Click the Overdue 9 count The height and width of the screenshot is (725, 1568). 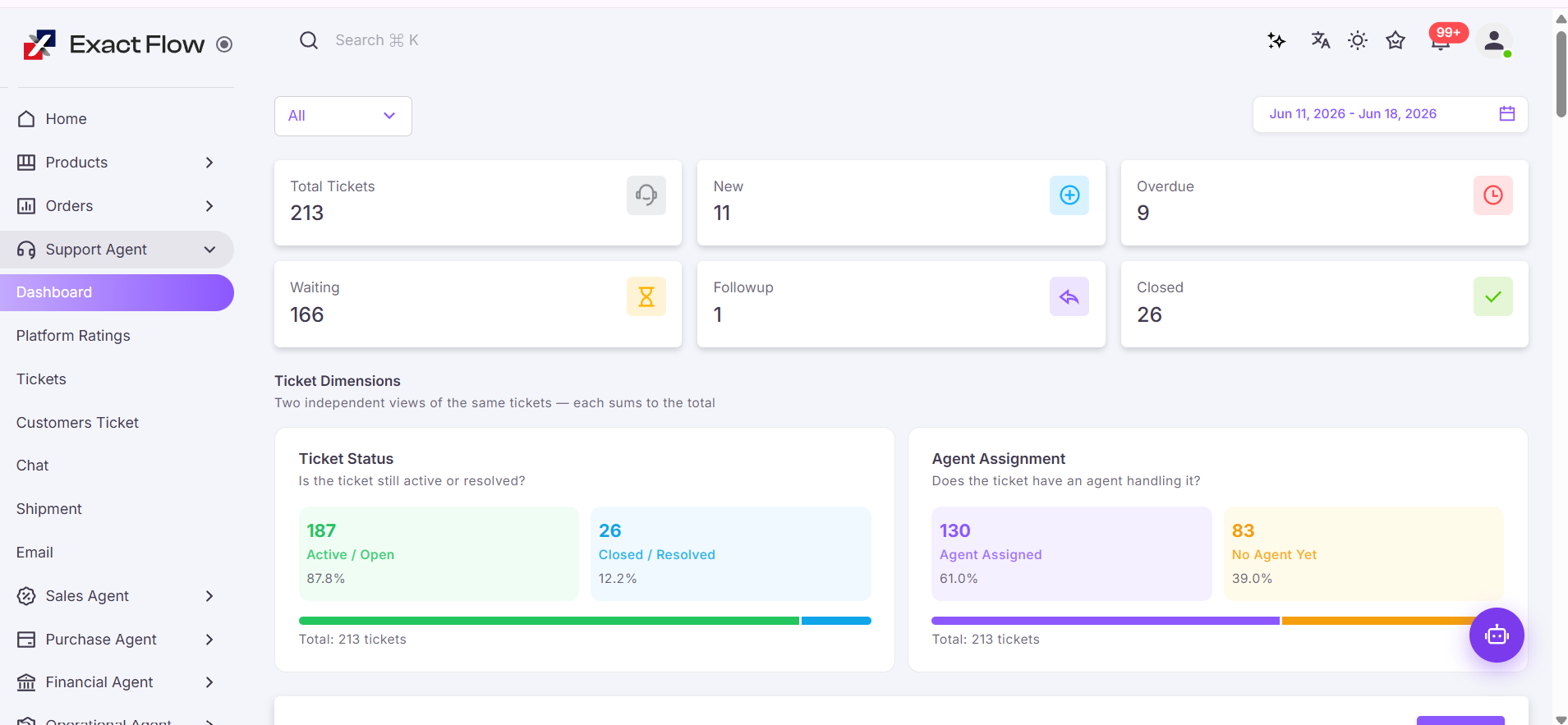click(1143, 213)
